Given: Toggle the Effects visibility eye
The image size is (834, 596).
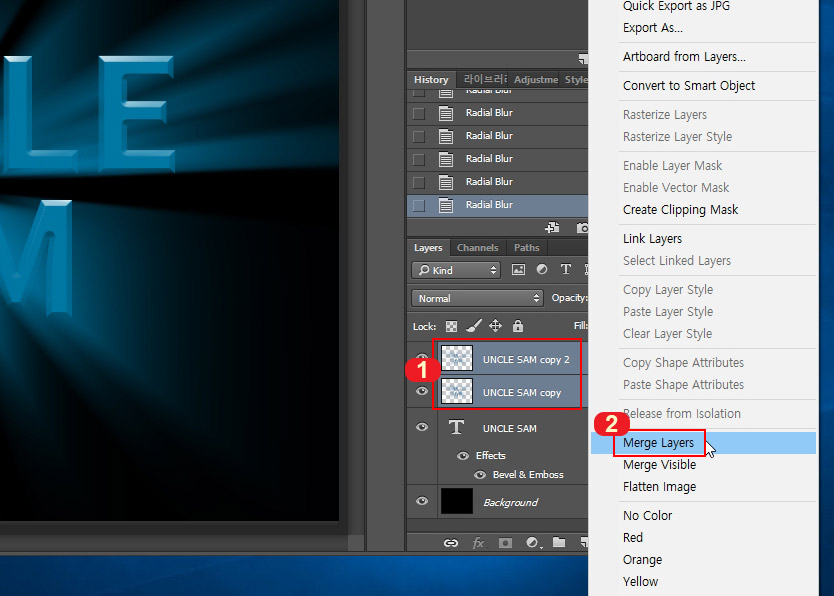Looking at the screenshot, I should pos(463,456).
